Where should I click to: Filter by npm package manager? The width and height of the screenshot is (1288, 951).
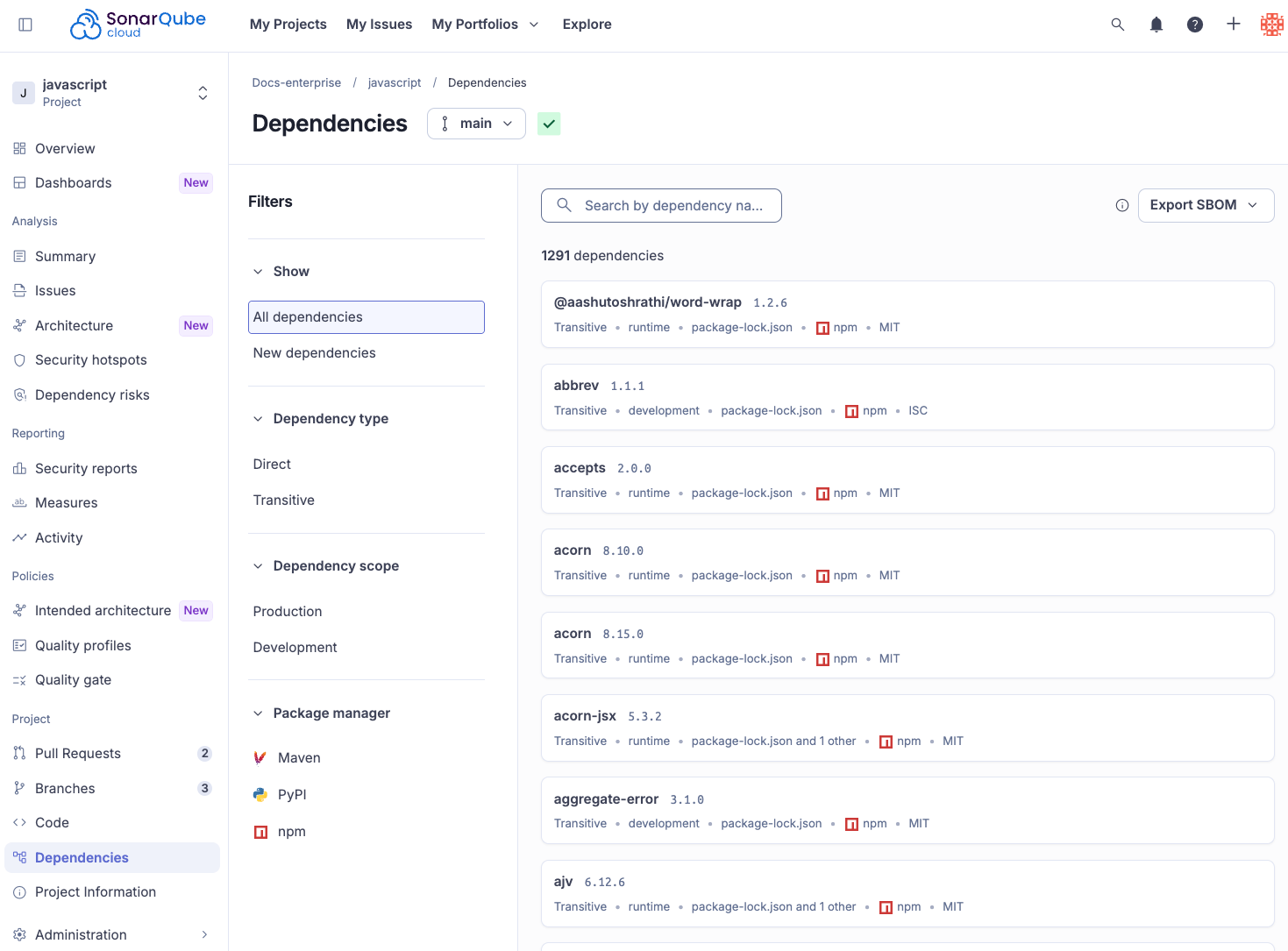366,832
